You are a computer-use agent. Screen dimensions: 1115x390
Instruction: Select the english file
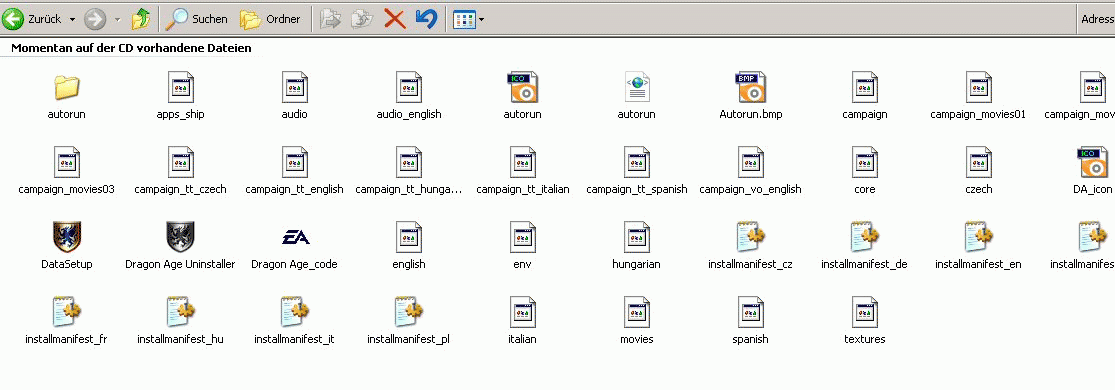click(x=409, y=246)
